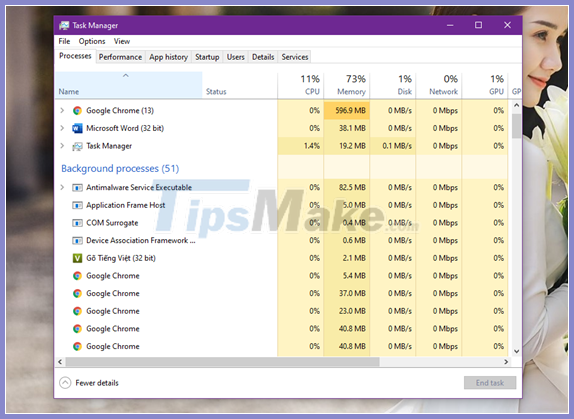Click the horizontal scrollbar right arrow
574x419 pixels.
tap(506, 362)
